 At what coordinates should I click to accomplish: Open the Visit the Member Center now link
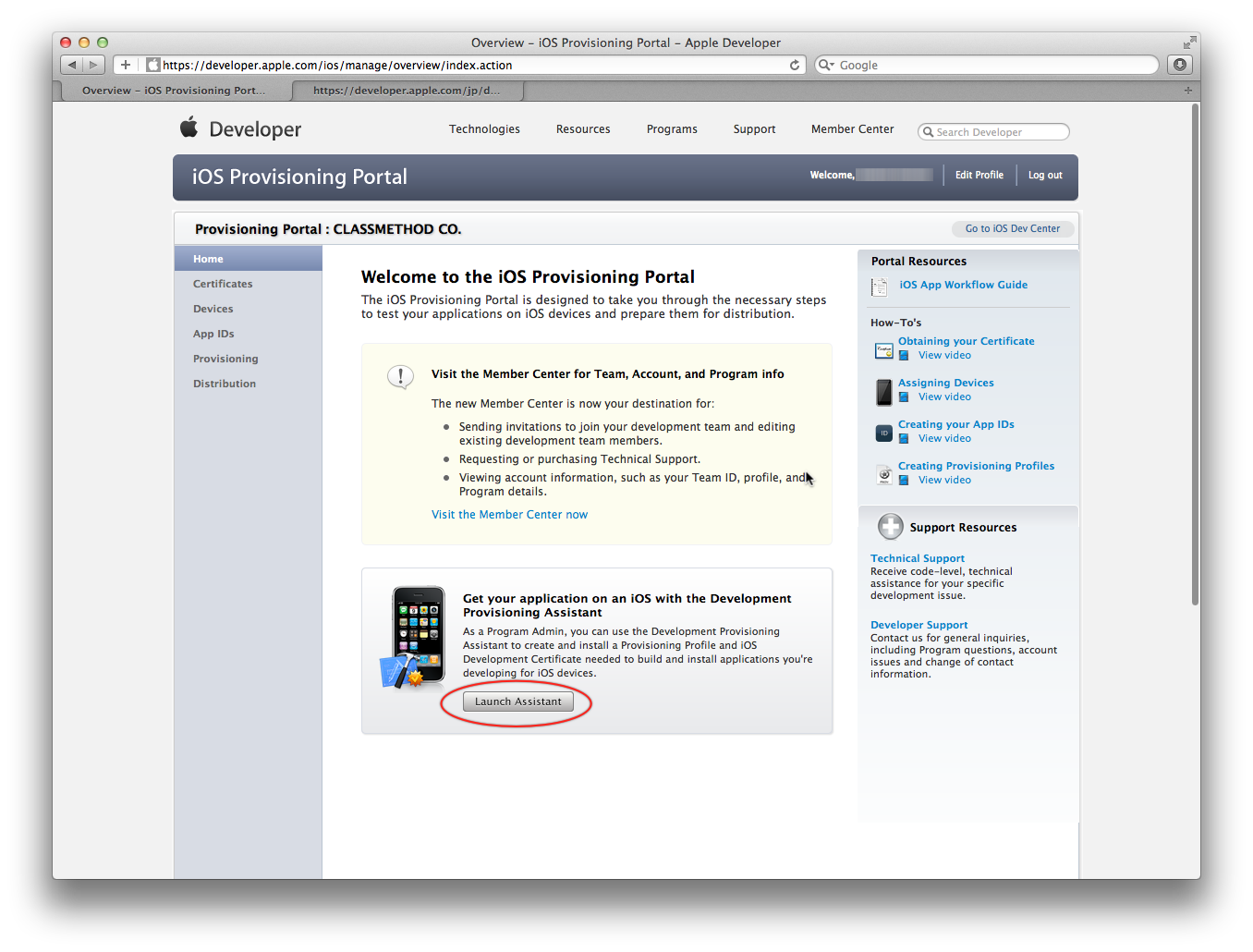[x=509, y=514]
